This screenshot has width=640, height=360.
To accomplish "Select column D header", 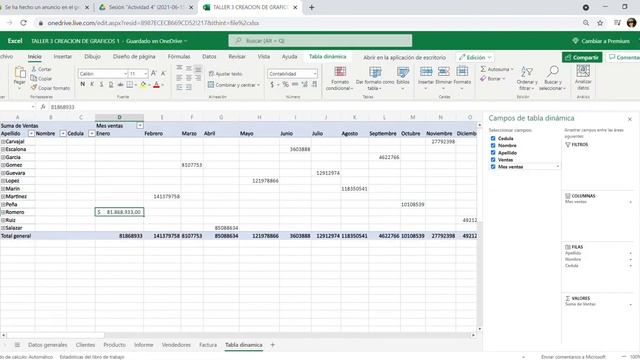I will coord(119,117).
